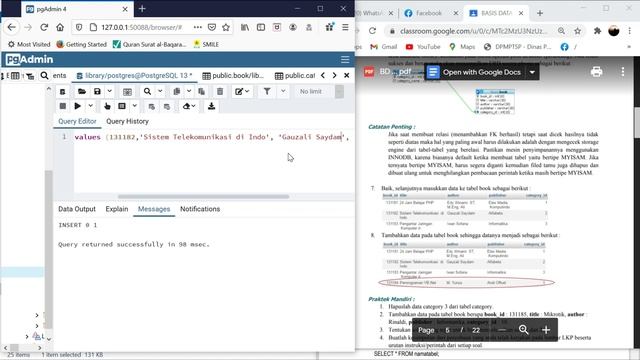Click the Filter funnel icon

[267, 91]
